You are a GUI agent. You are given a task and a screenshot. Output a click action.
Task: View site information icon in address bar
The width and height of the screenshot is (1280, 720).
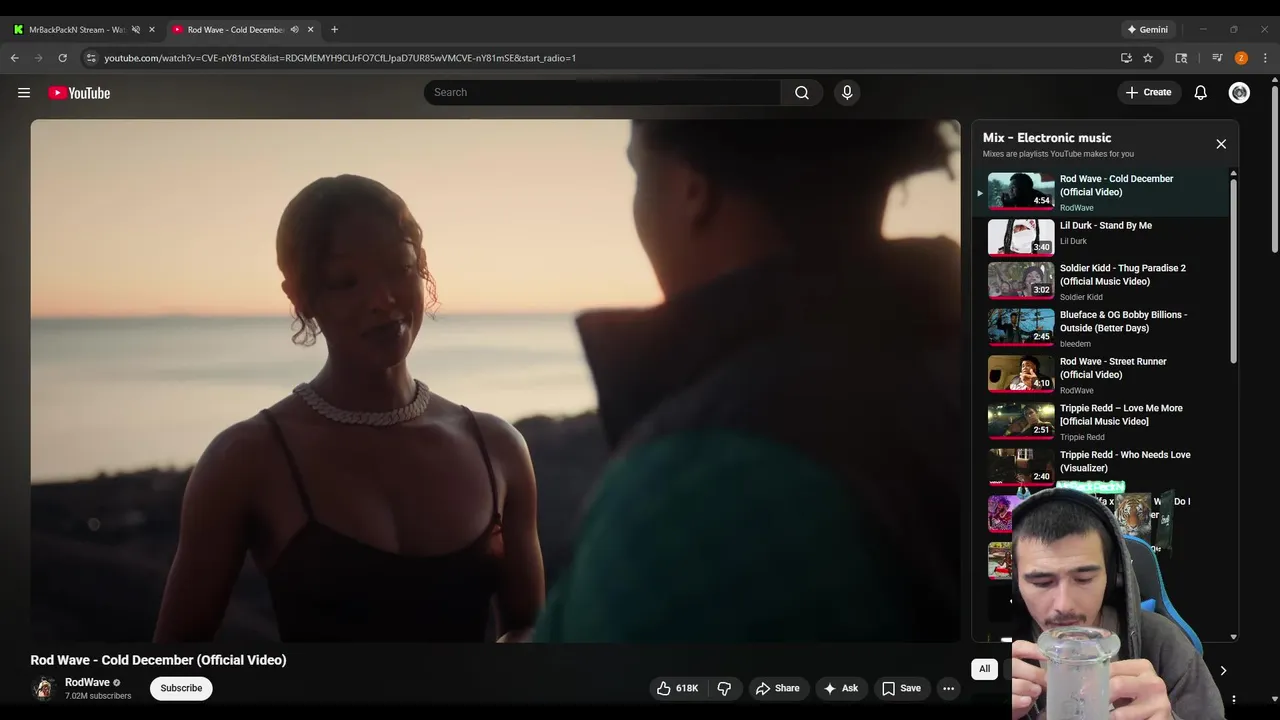tap(90, 58)
